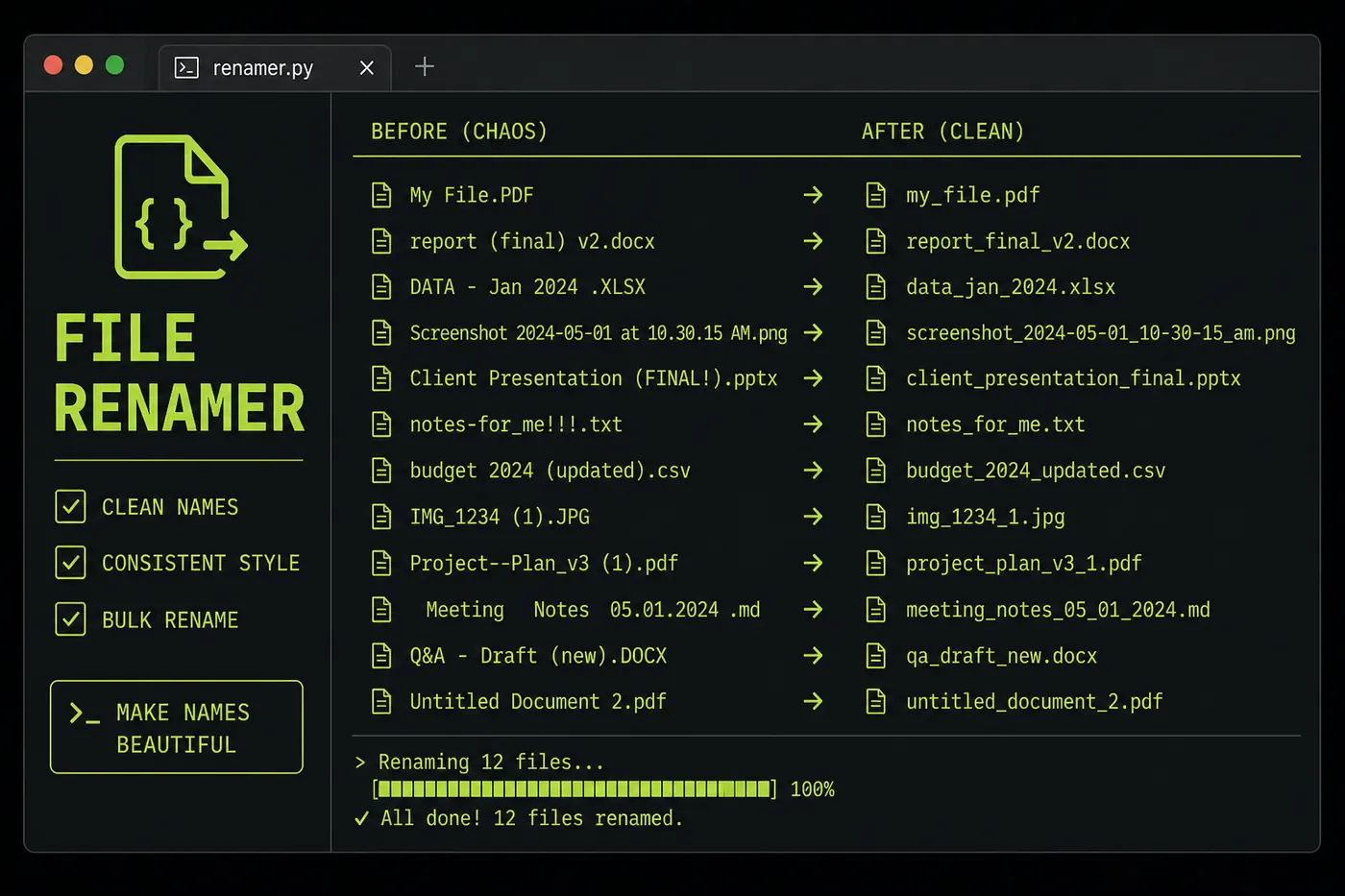This screenshot has width=1345, height=896.
Task: Click file icon beside IMG_1234 (1).JPG
Action: pos(381,517)
